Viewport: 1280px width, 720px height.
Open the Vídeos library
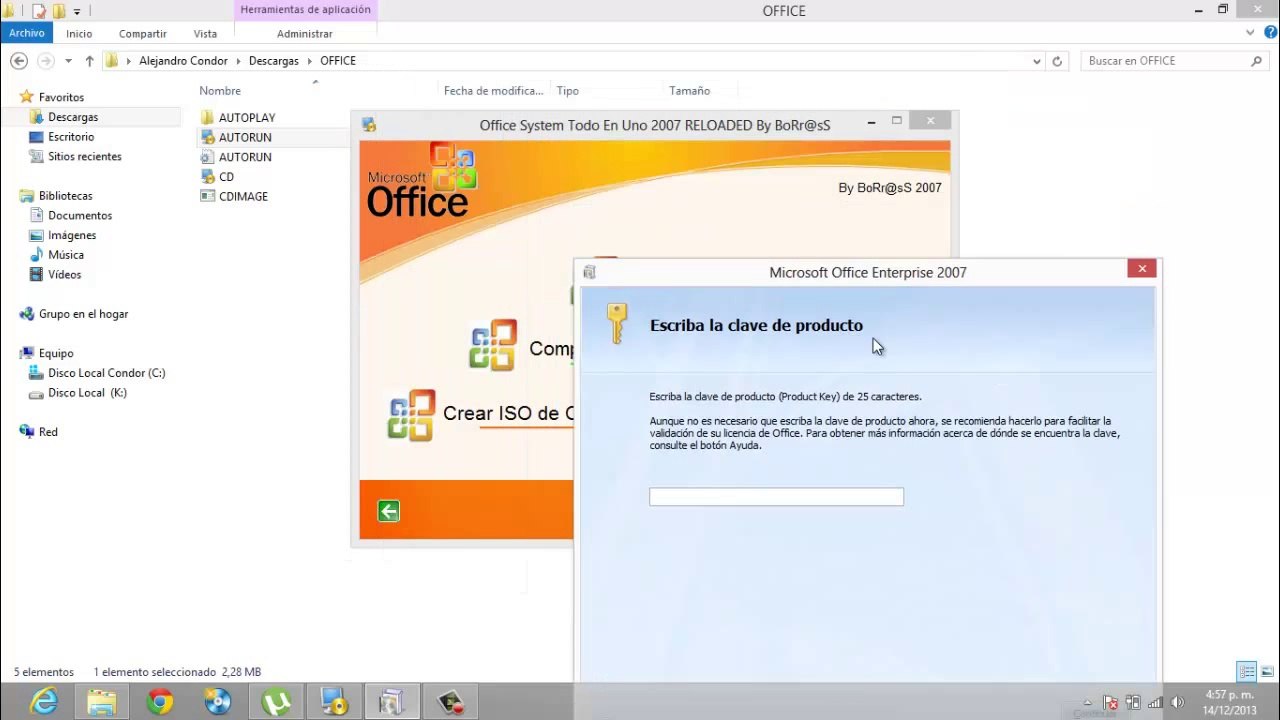[x=65, y=274]
